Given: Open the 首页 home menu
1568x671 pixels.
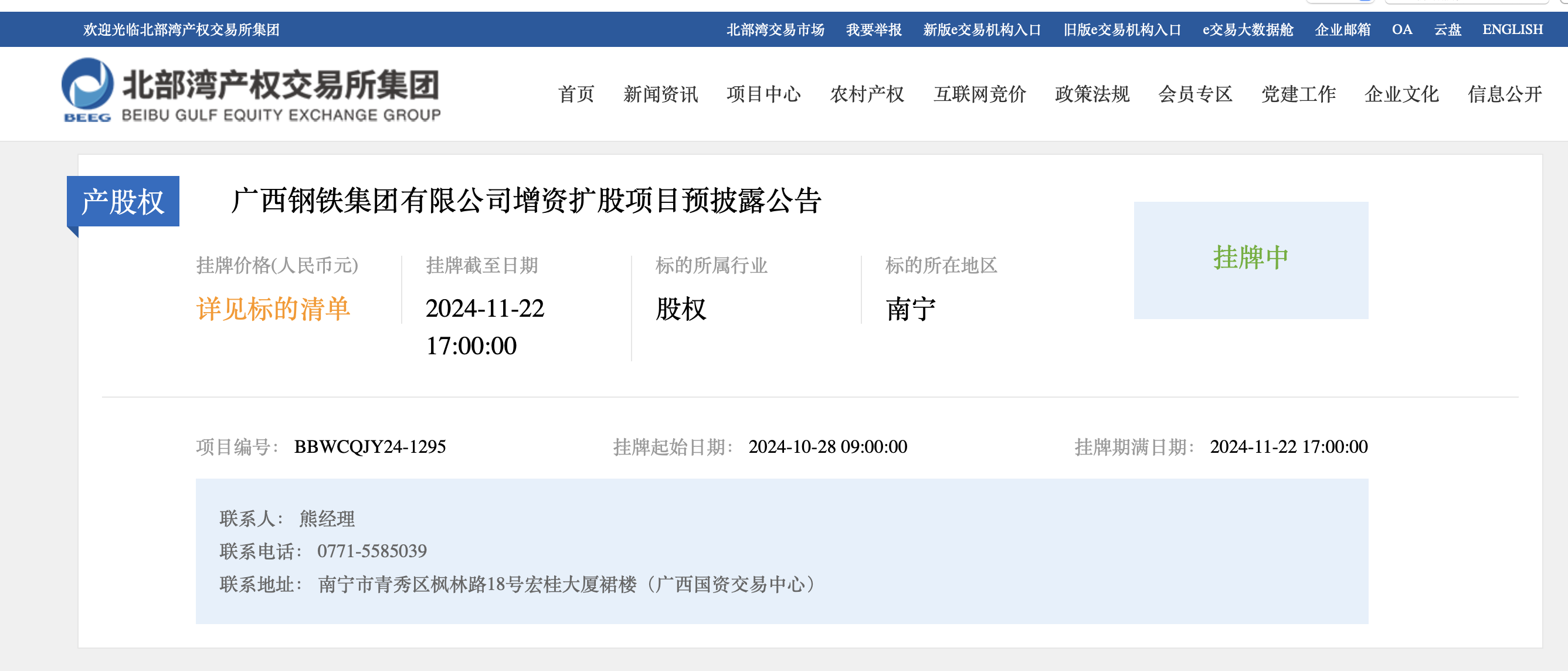Looking at the screenshot, I should click(575, 94).
